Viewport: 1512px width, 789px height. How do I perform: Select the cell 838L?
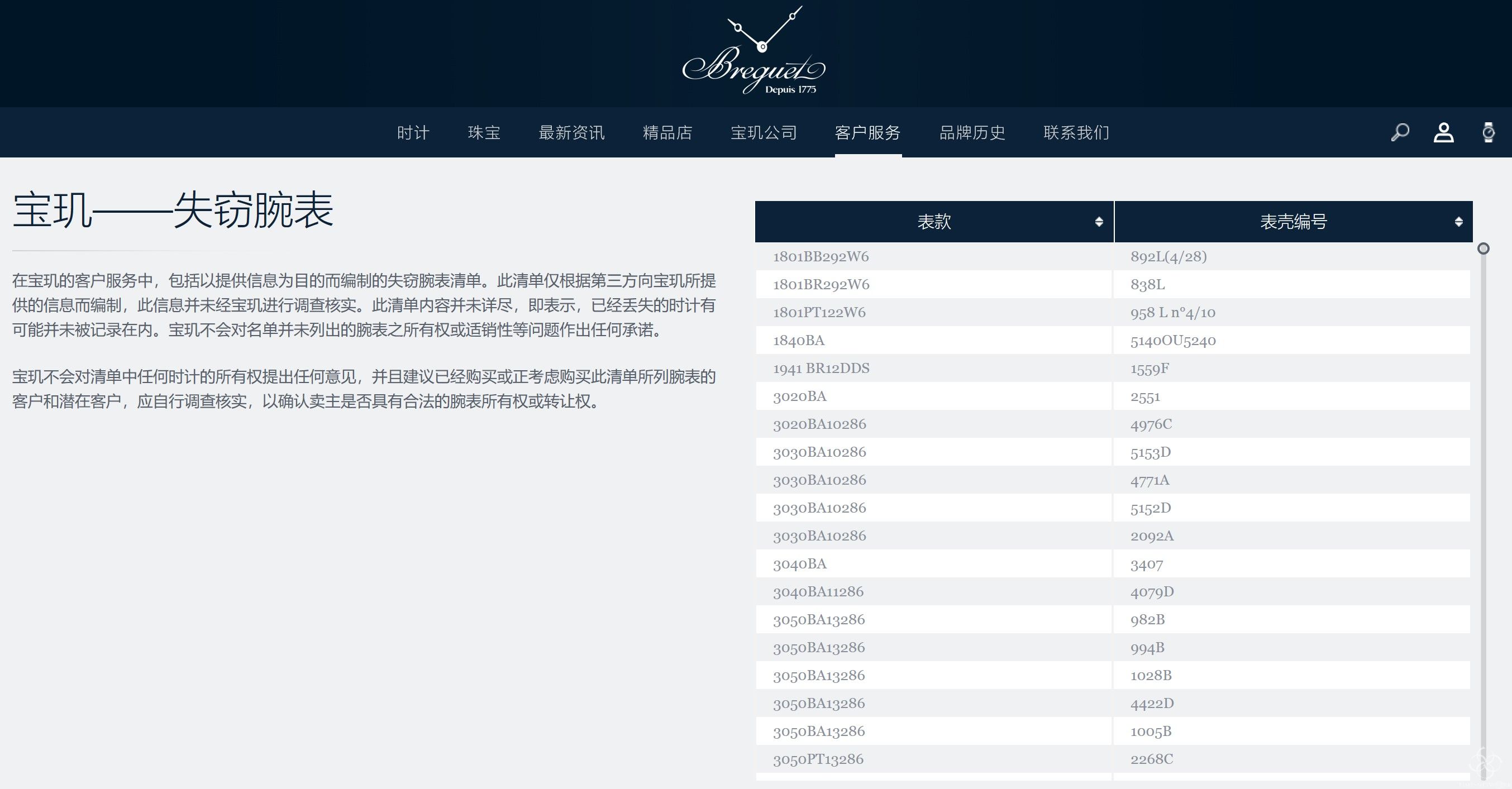tap(1292, 285)
